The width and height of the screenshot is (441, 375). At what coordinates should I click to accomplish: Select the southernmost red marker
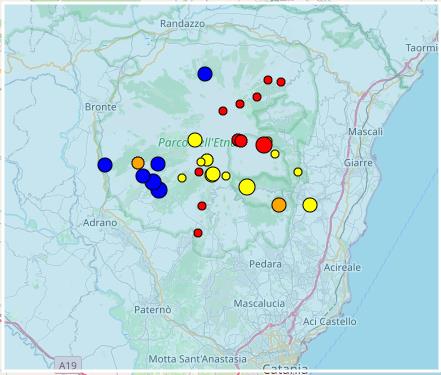[x=198, y=233]
